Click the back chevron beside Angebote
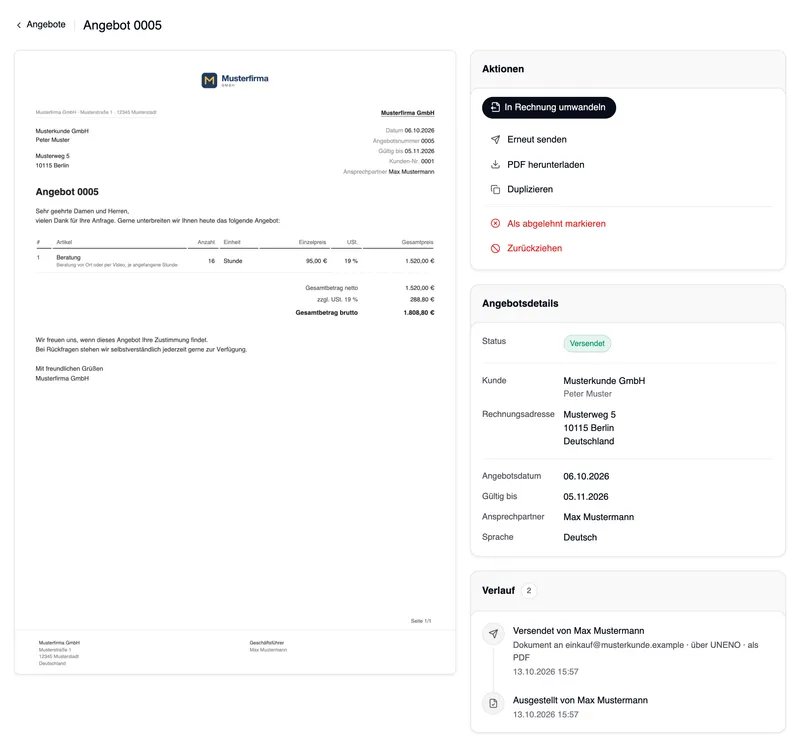The image size is (800, 737). point(19,25)
